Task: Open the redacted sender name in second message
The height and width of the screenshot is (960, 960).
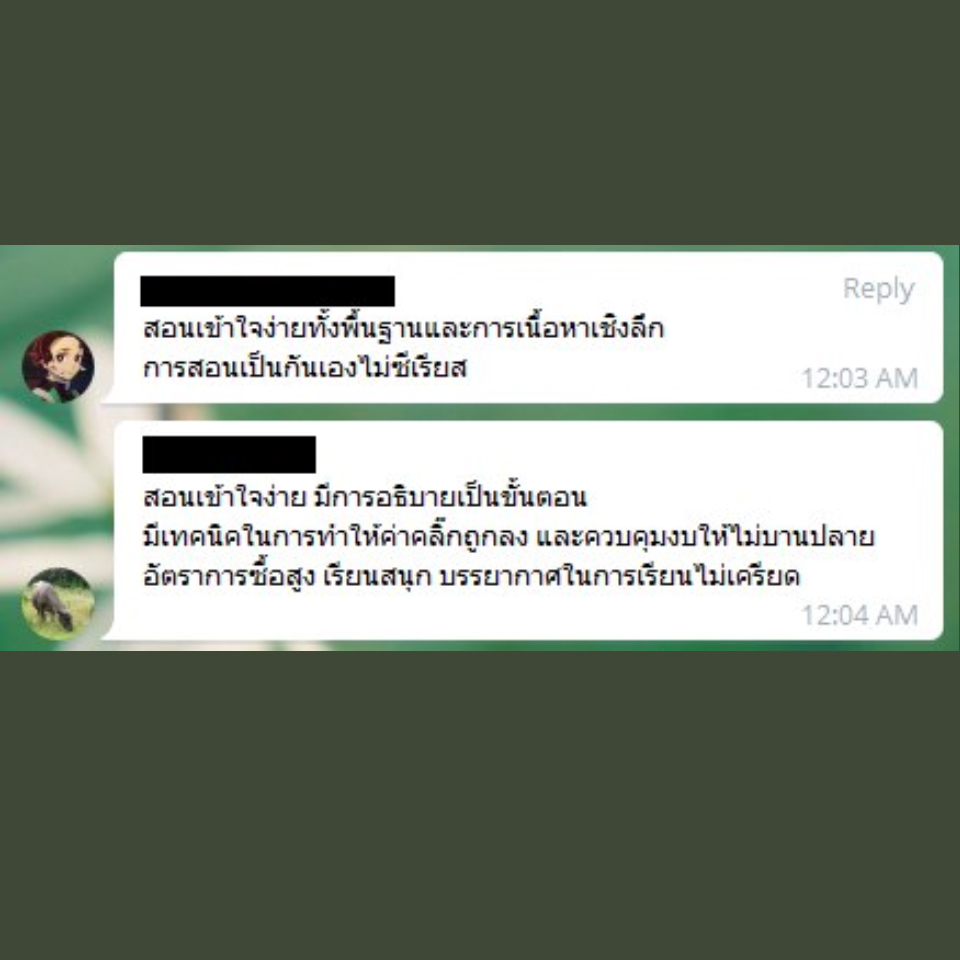Action: (x=229, y=454)
